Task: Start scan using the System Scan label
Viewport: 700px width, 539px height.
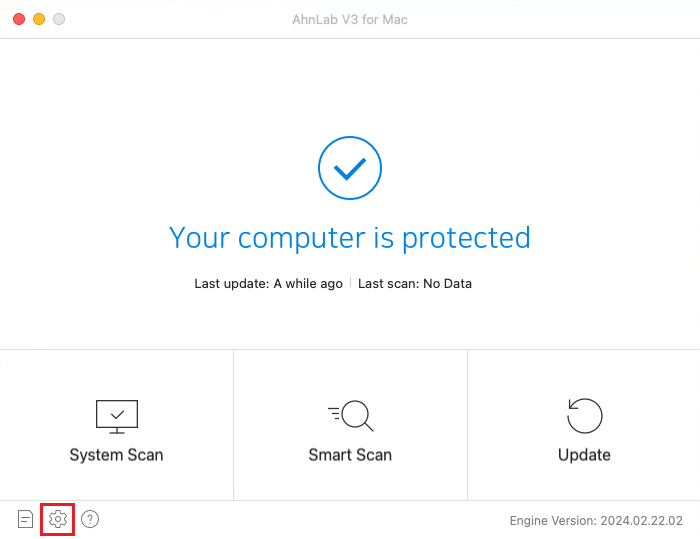Action: coord(117,455)
